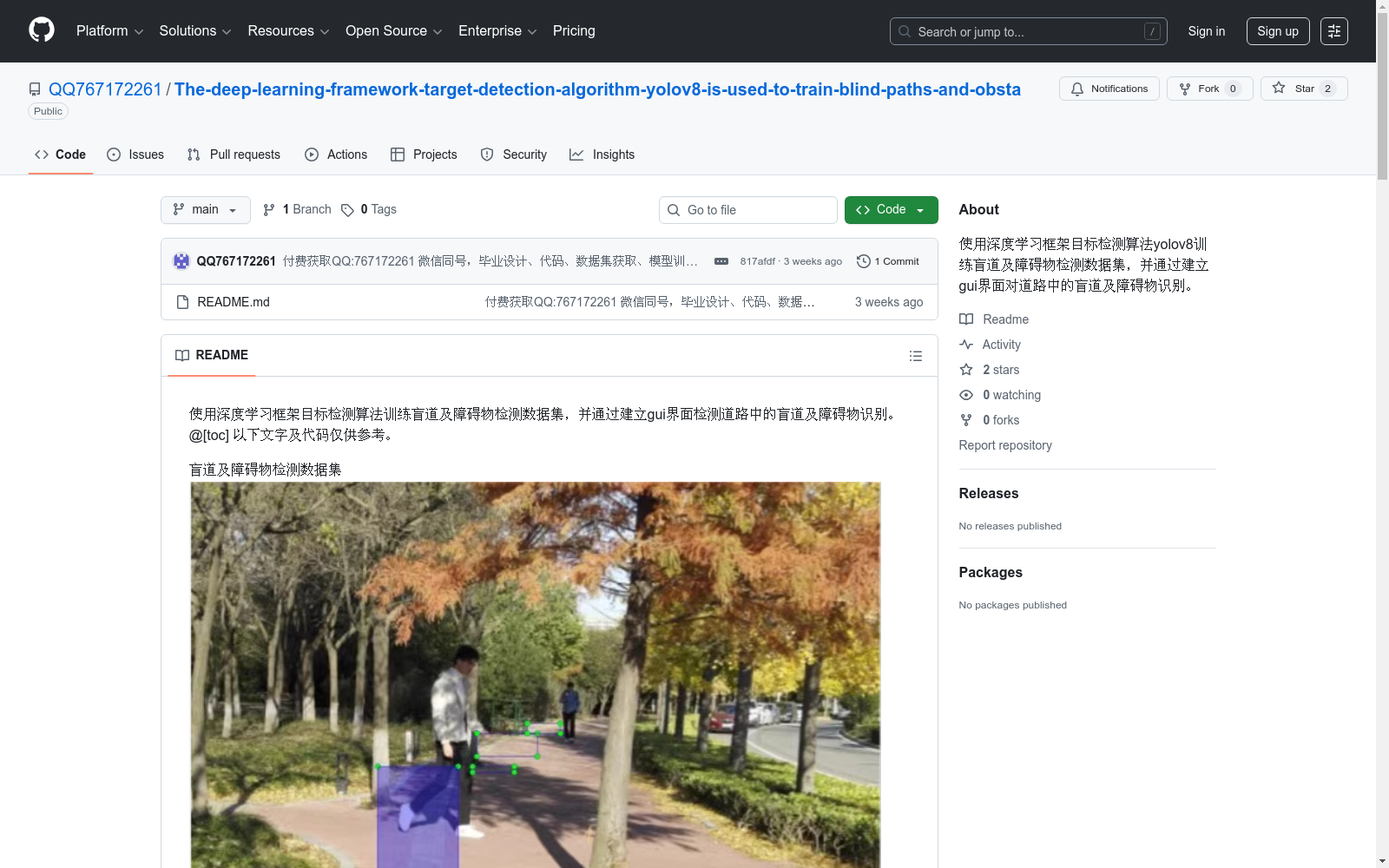This screenshot has height=868, width=1389.
Task: Select the README tab header
Action: [x=212, y=355]
